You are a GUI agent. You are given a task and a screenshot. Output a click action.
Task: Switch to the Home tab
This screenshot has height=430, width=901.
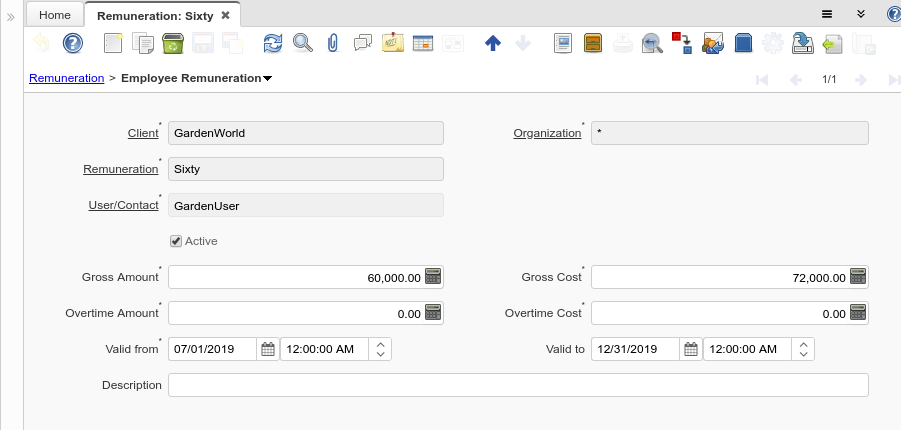pyautogui.click(x=55, y=15)
